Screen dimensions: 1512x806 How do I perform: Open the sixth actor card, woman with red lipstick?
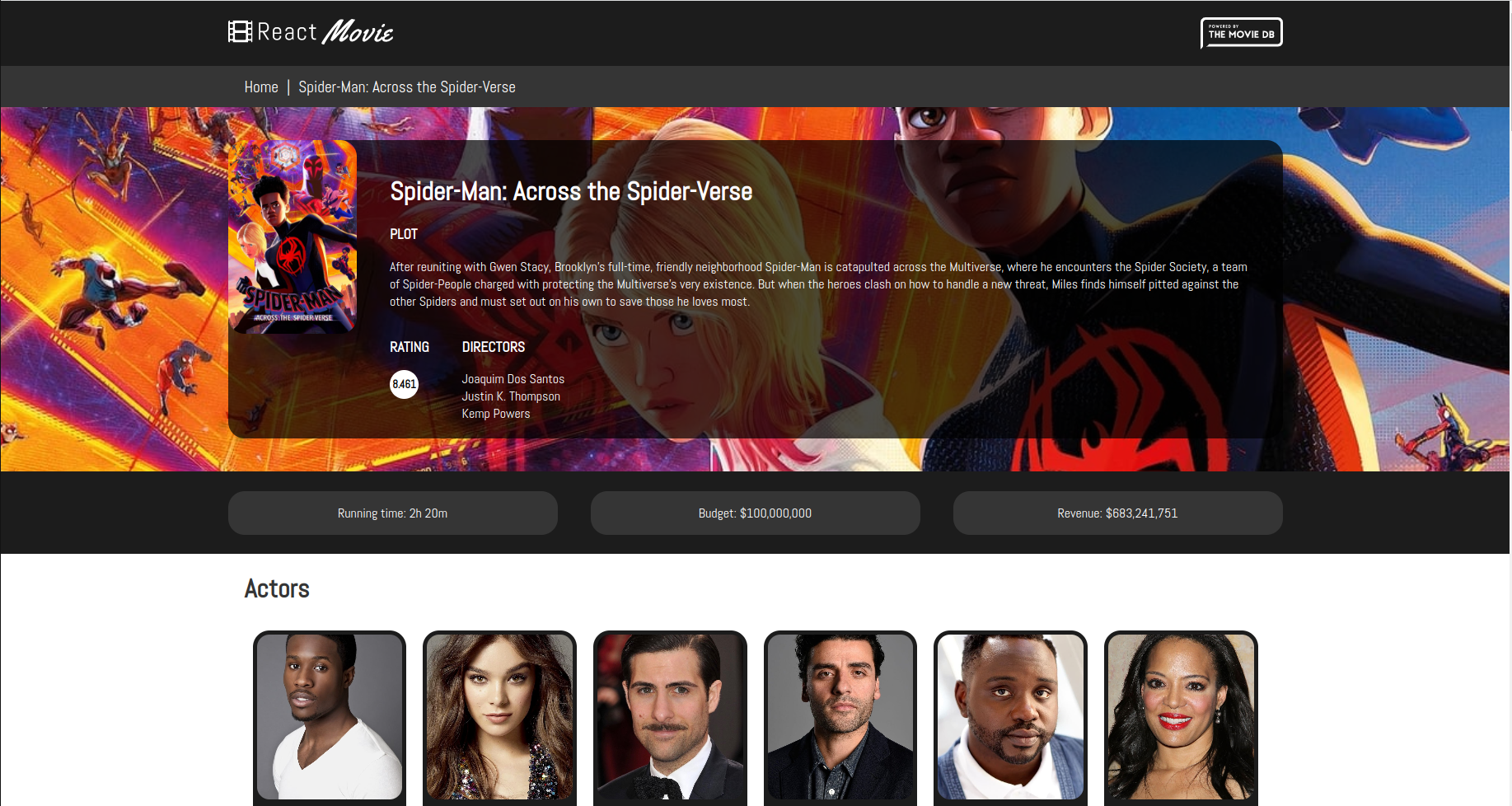tap(1181, 718)
